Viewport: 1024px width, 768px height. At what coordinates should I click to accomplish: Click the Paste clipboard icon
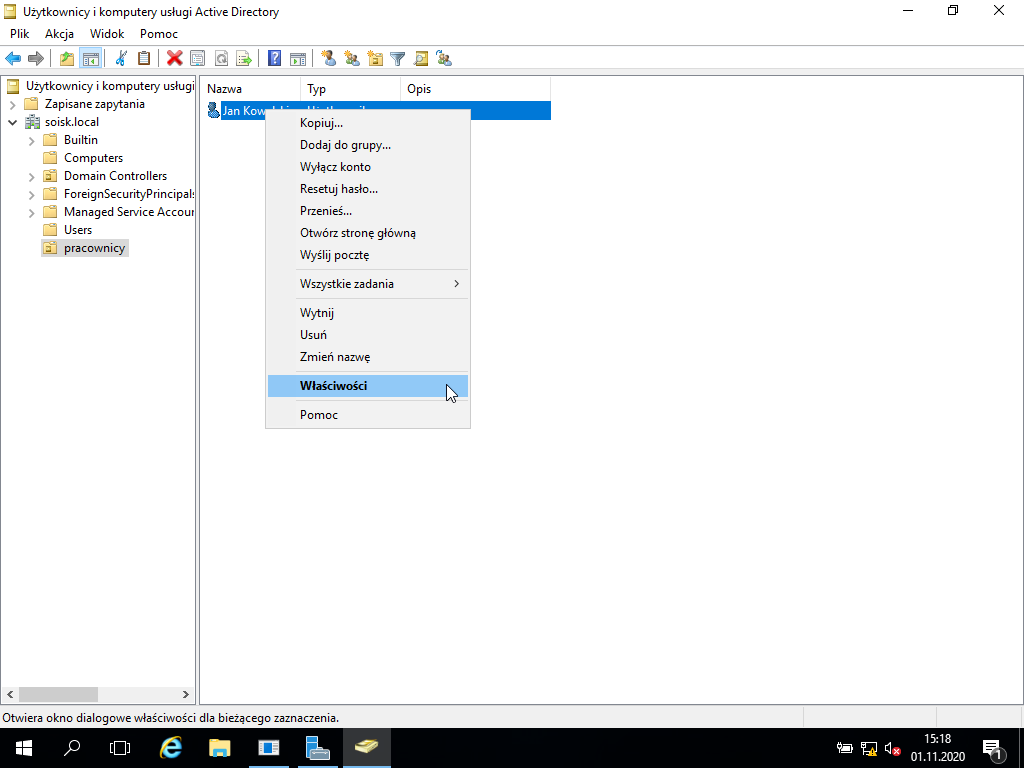point(144,59)
